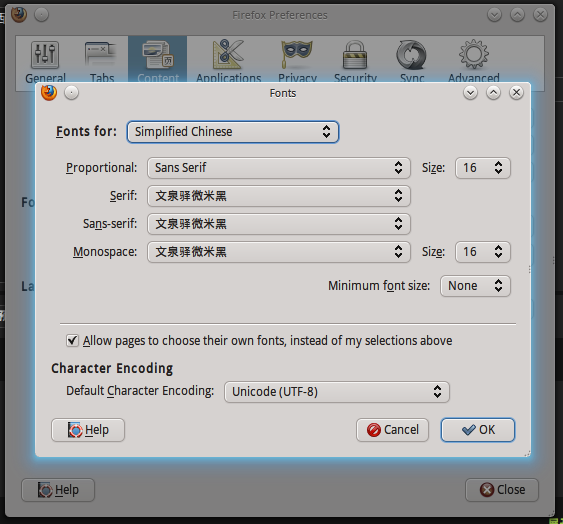Click the Minimum font size label

(379, 286)
